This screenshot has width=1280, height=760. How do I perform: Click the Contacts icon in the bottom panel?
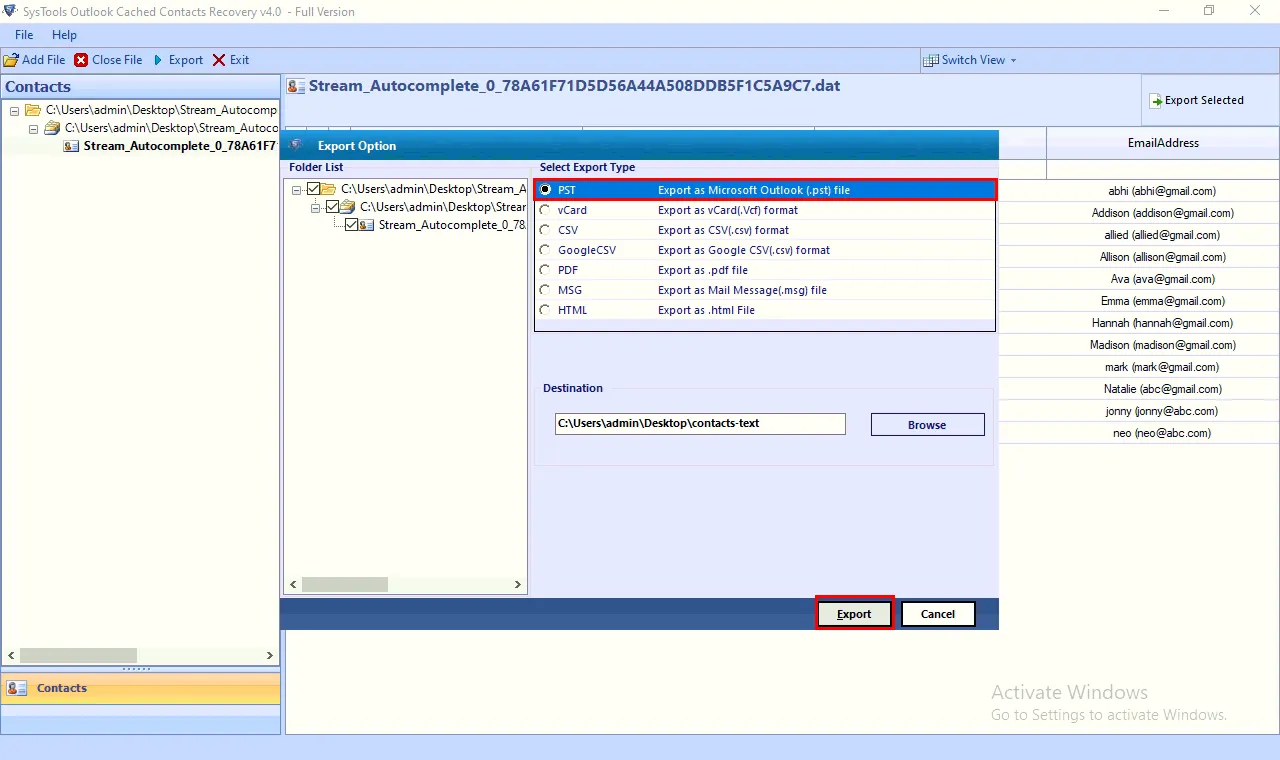click(16, 688)
